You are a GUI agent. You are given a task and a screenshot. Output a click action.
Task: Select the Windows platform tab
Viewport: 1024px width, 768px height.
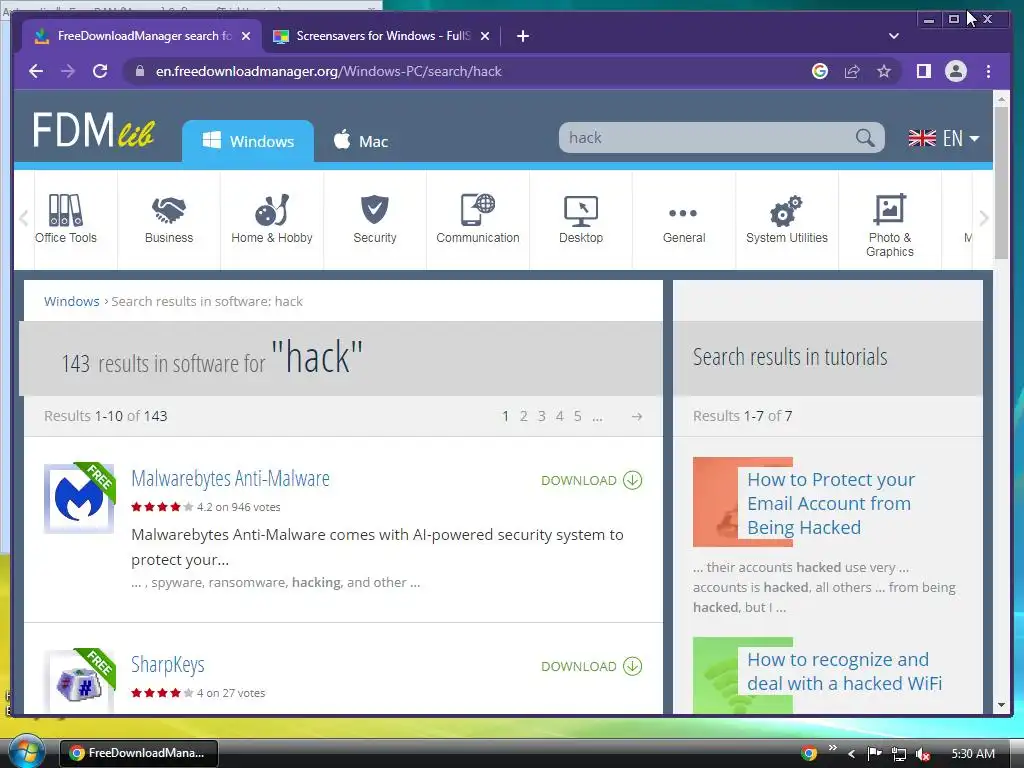click(248, 141)
